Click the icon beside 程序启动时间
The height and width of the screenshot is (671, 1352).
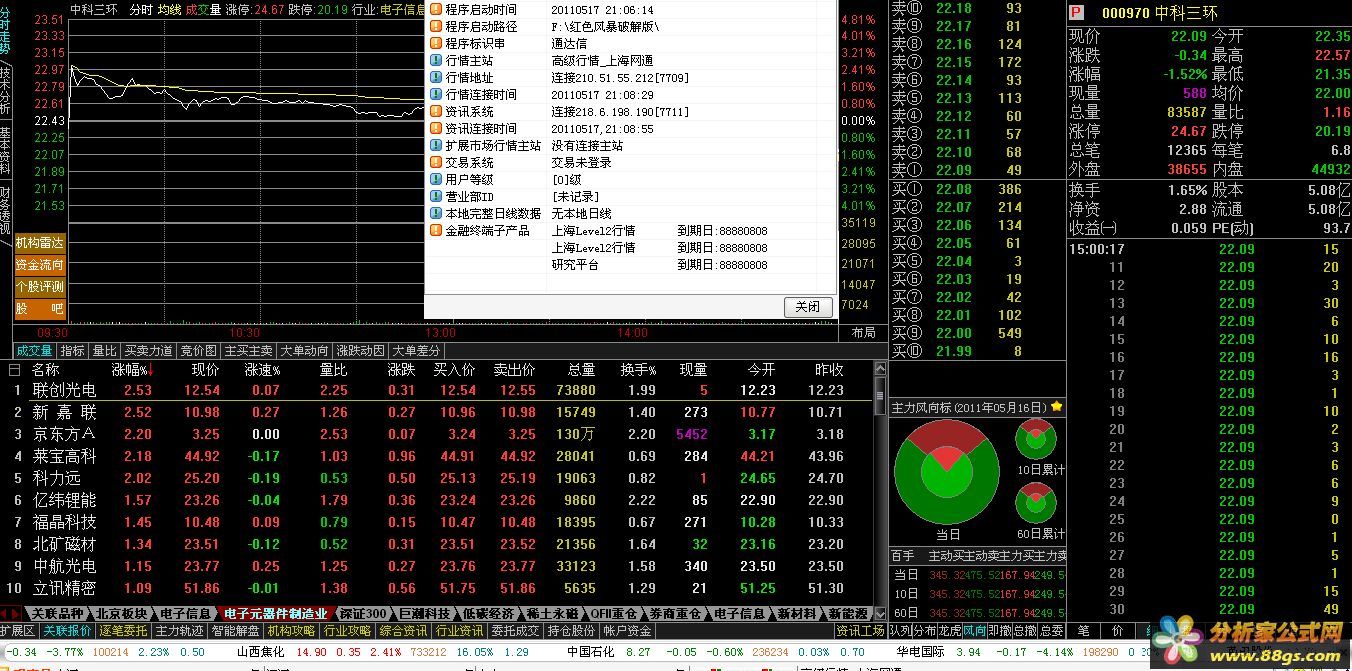(x=435, y=9)
